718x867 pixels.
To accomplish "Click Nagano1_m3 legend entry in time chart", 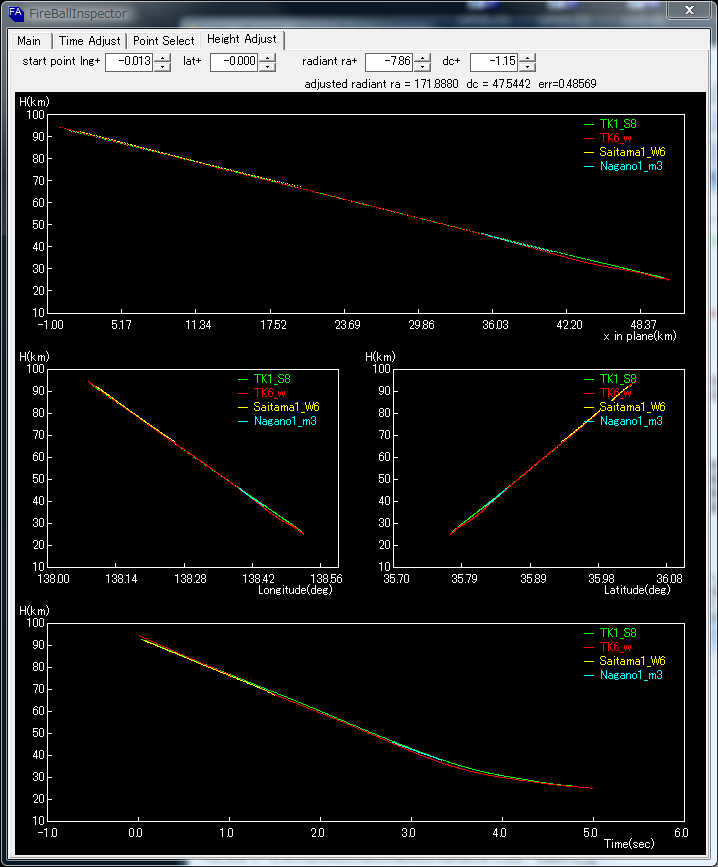I will [630, 675].
